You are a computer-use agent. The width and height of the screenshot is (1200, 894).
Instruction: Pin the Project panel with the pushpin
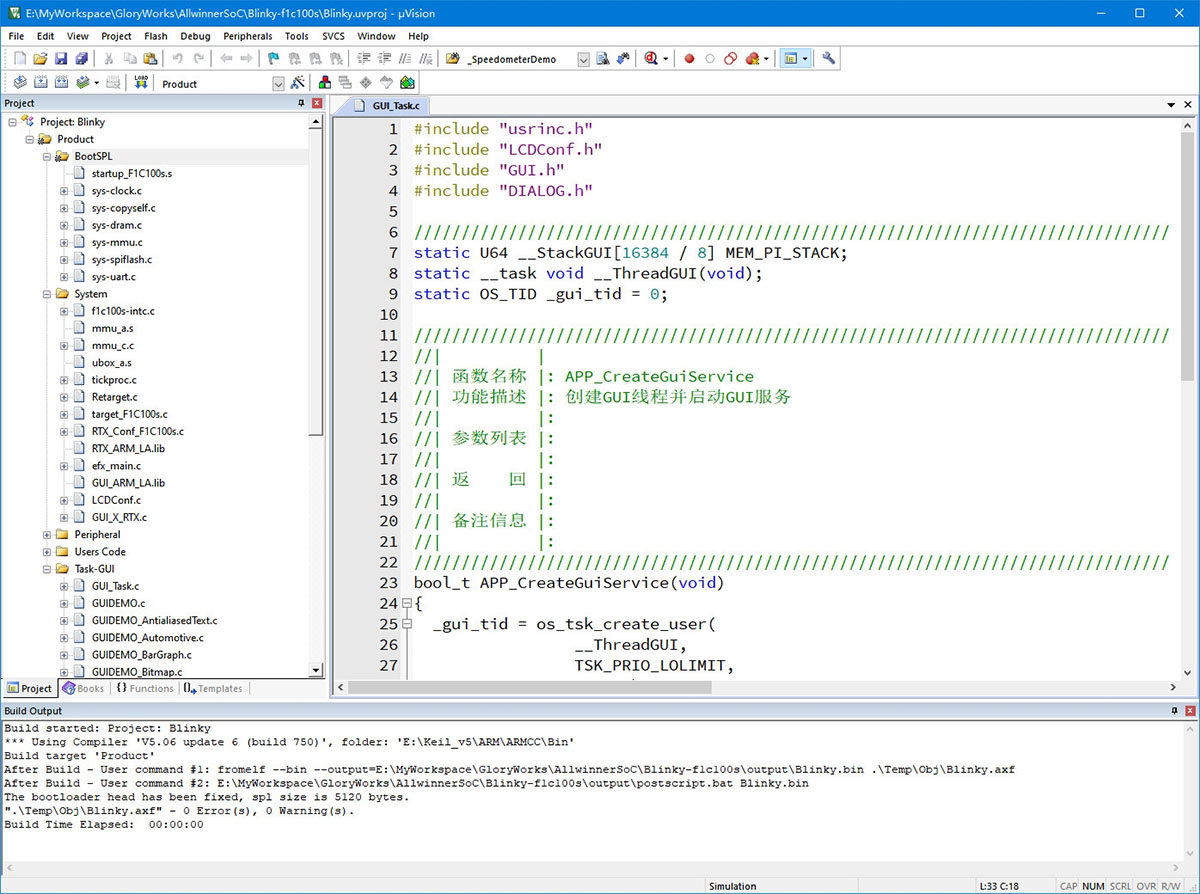pyautogui.click(x=301, y=103)
